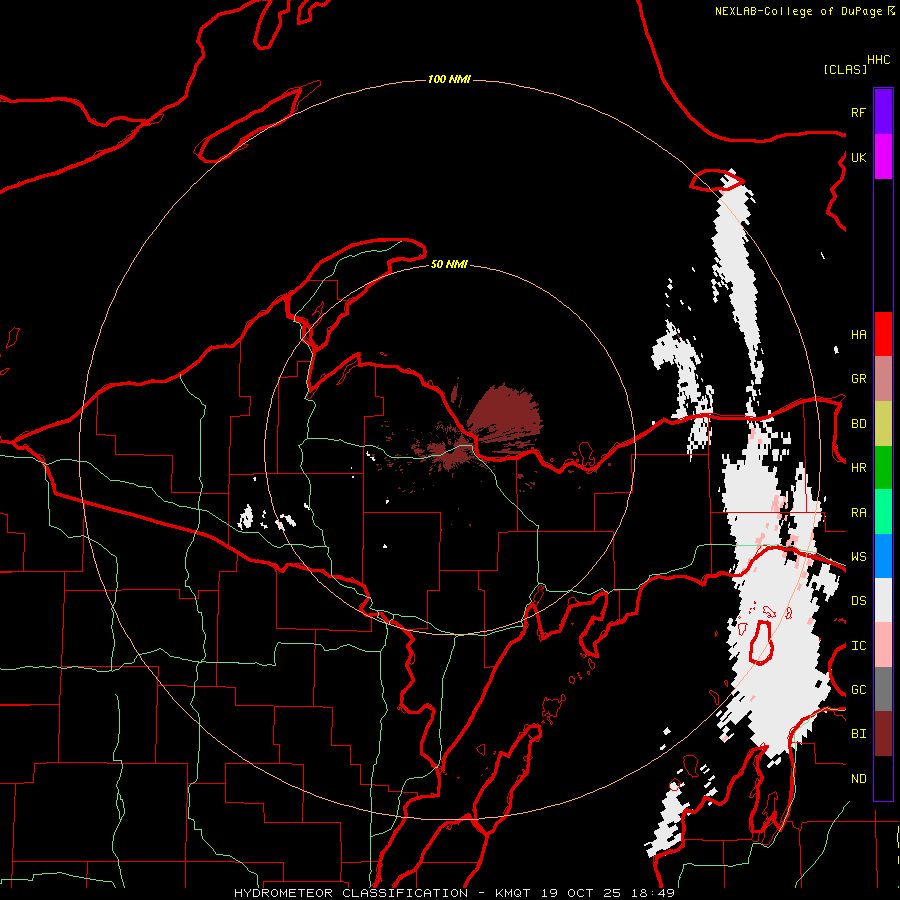Viewport: 900px width, 900px height.
Task: Click the RA legend label
Action: pyautogui.click(x=858, y=513)
